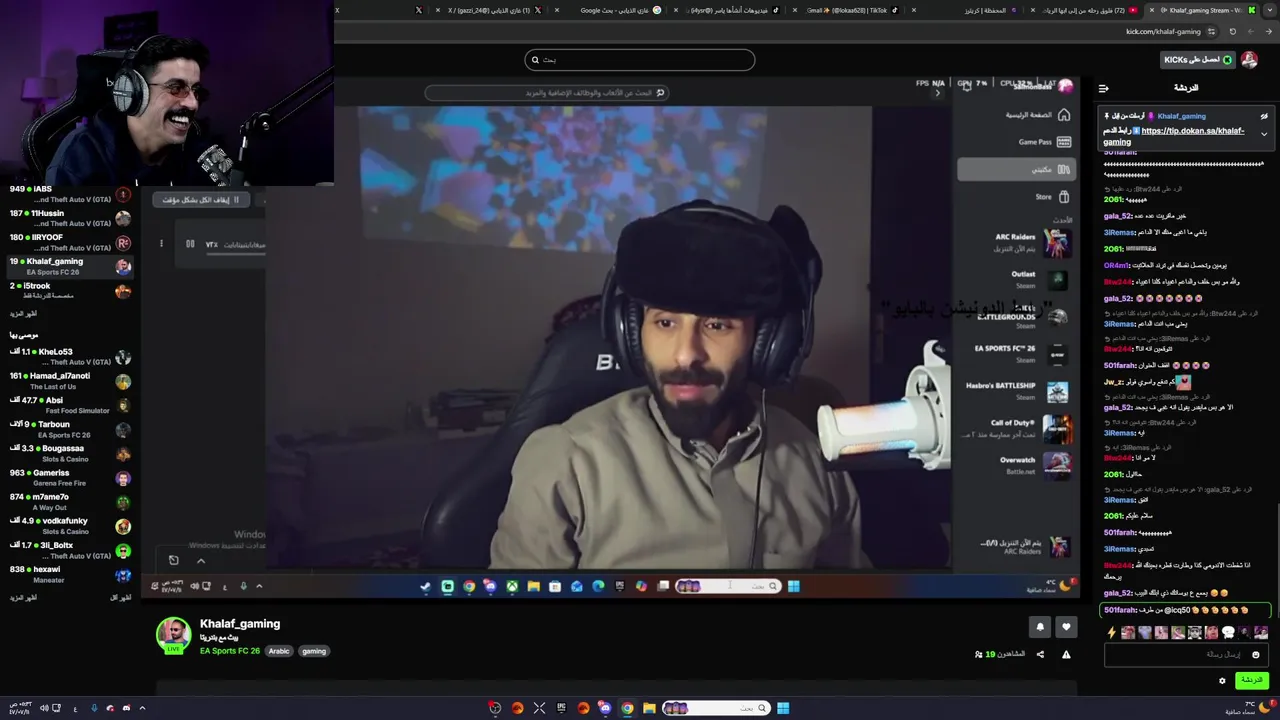The height and width of the screenshot is (720, 1280).
Task: Click the notification bell button
Action: [x=1040, y=627]
